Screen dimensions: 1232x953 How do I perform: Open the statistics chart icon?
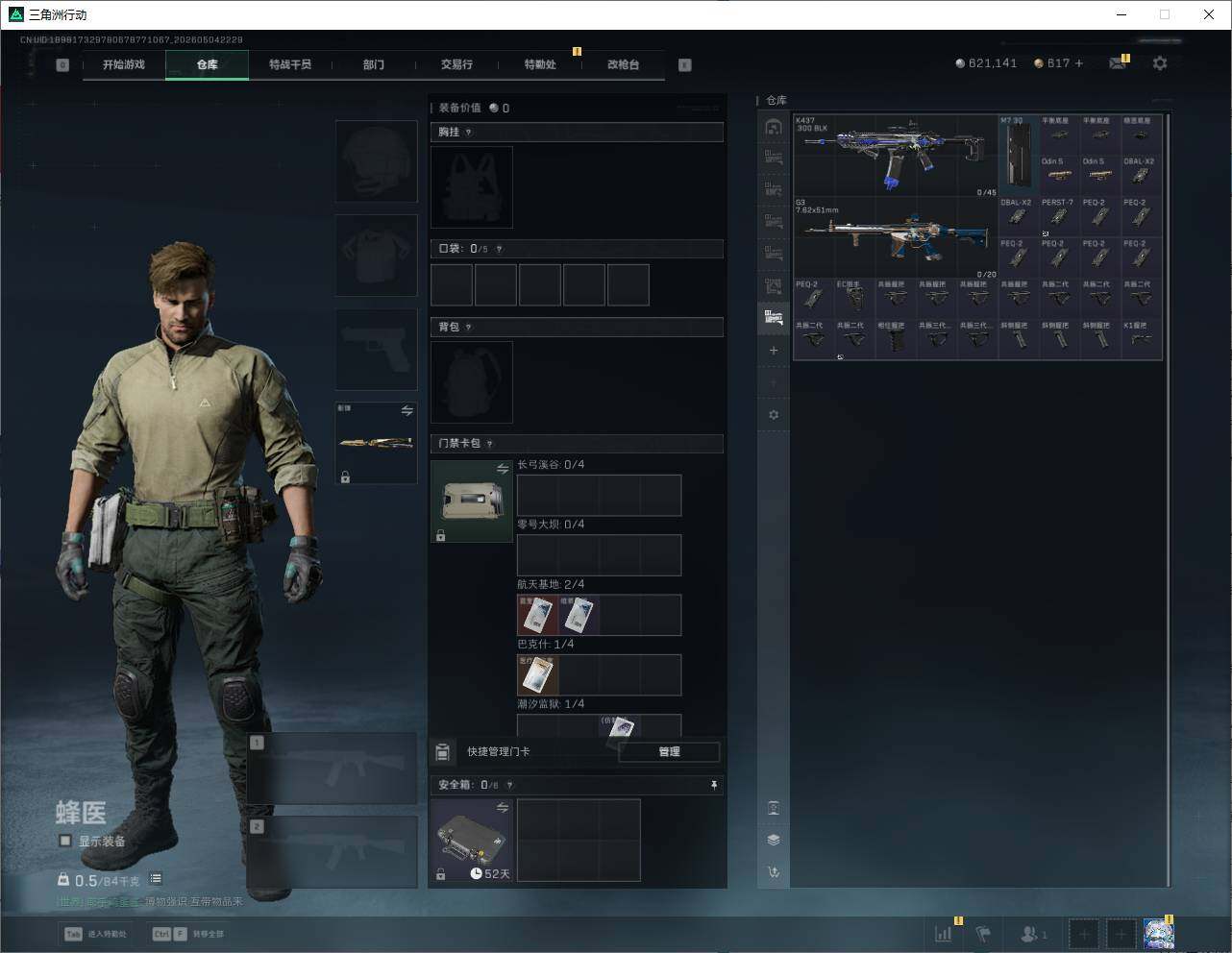coord(944,933)
